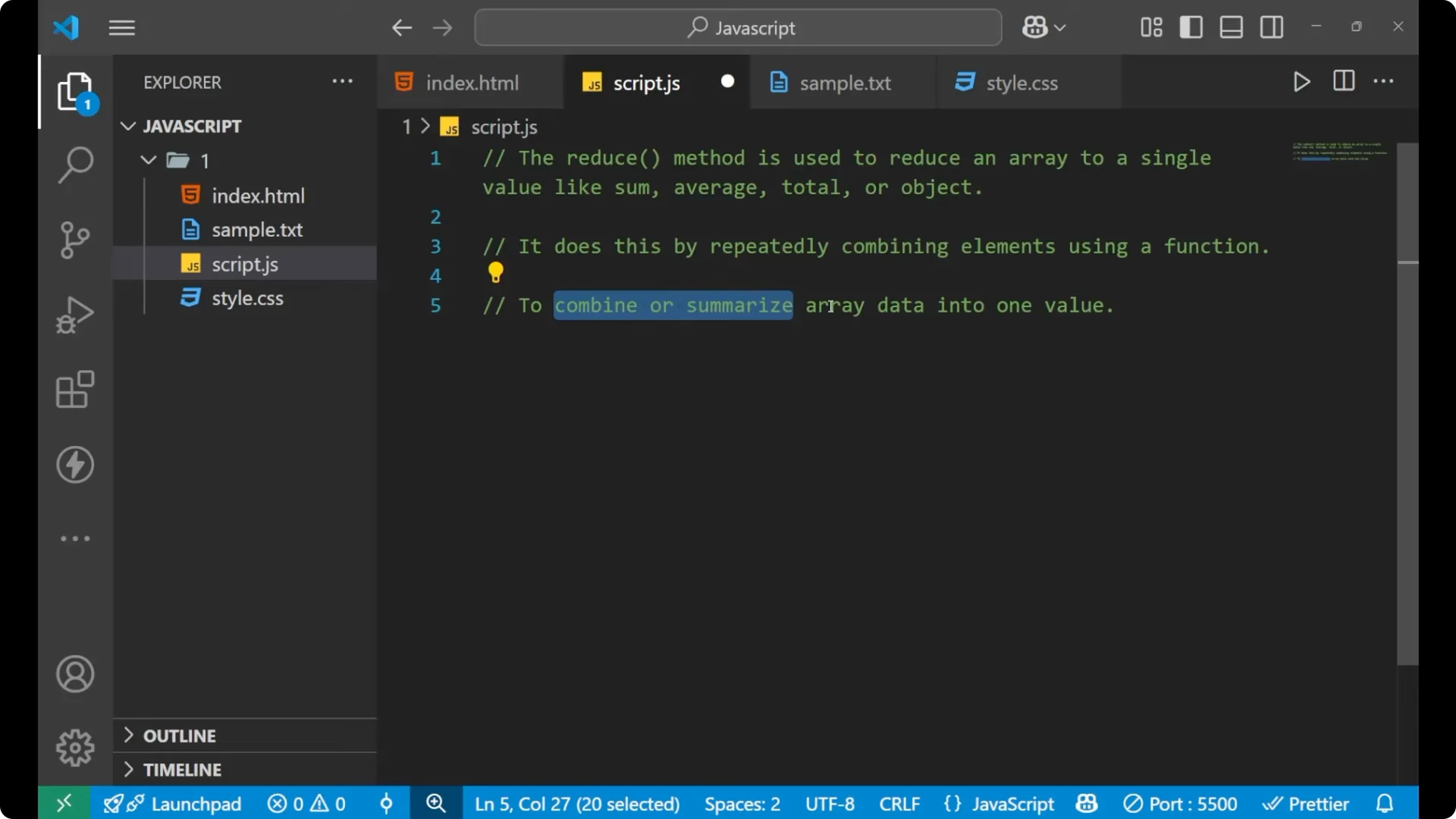Open the Source Control panel
The image size is (1456, 819).
[75, 240]
